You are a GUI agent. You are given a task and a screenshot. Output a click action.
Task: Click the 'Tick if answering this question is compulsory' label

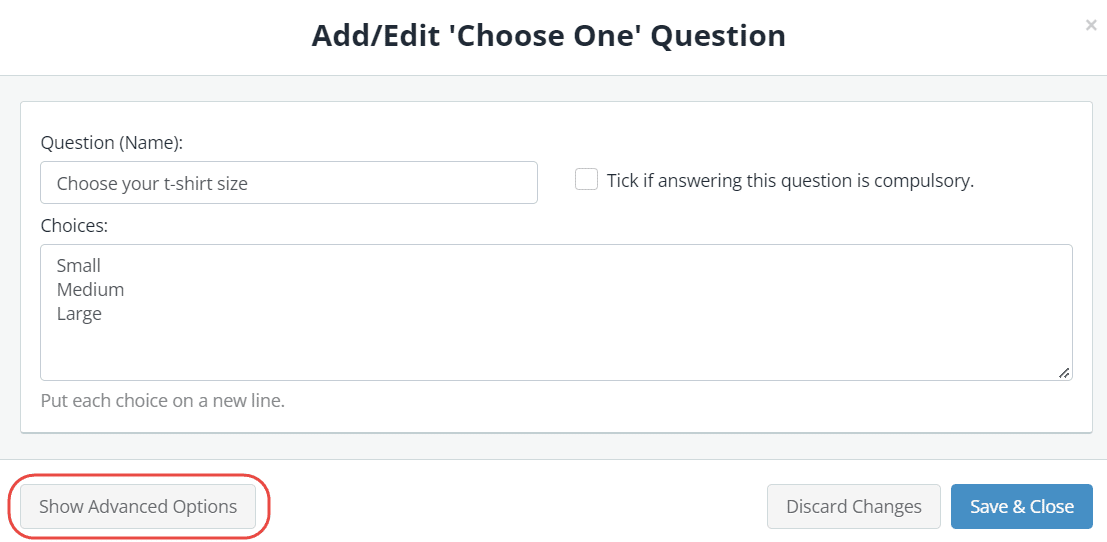pos(790,181)
